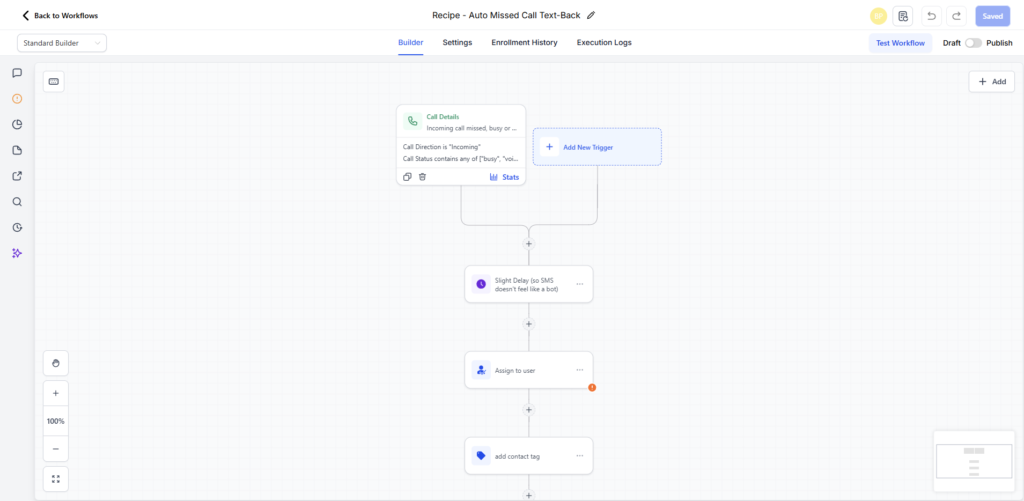
Task: Open the comments icon in left sidebar
Action: coord(18,73)
